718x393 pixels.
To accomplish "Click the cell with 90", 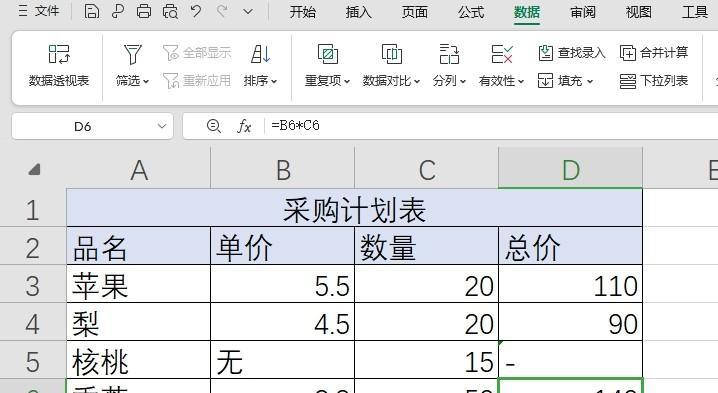I will (571, 322).
